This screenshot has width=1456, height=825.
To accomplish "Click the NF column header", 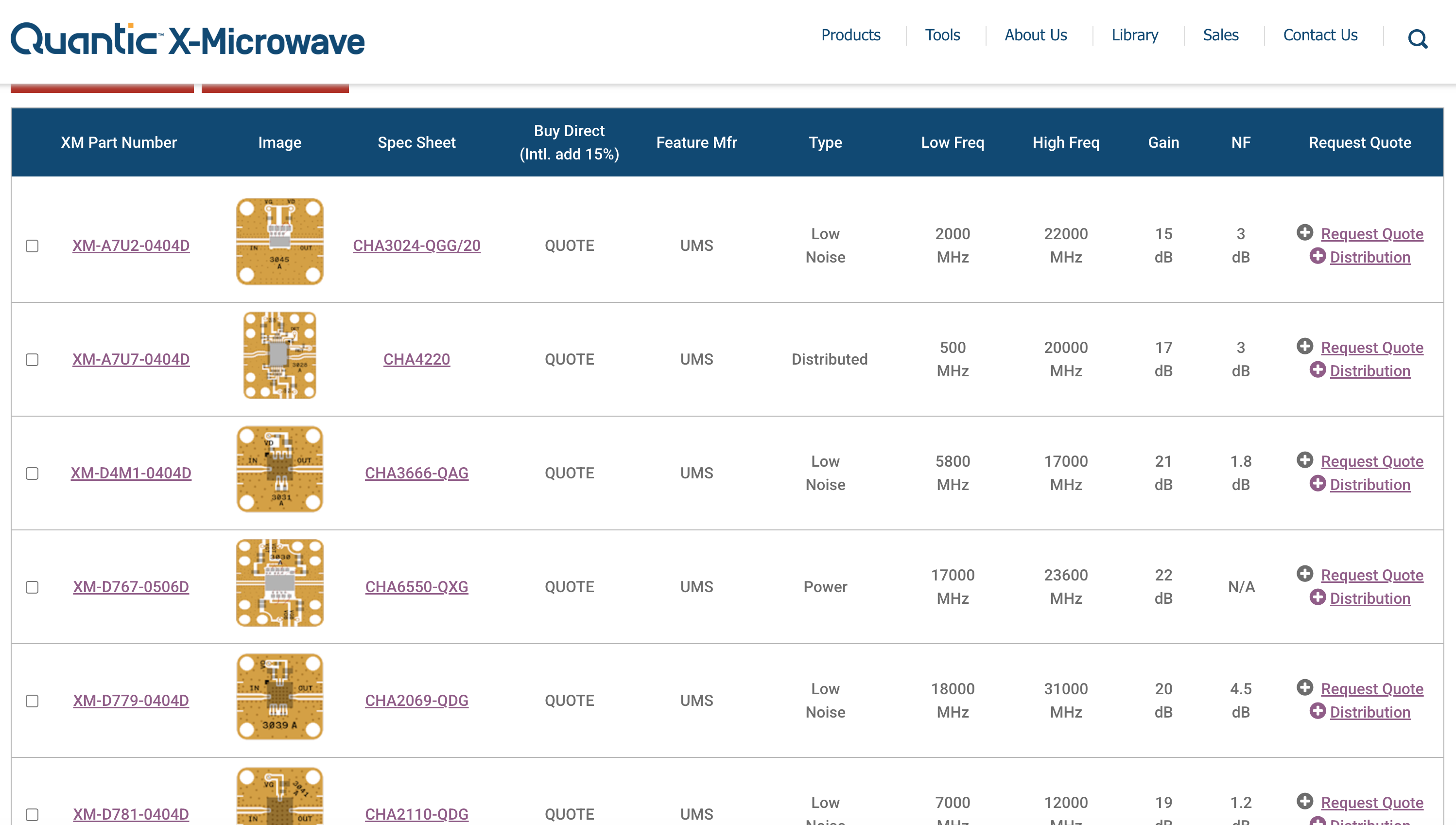I will pos(1240,142).
